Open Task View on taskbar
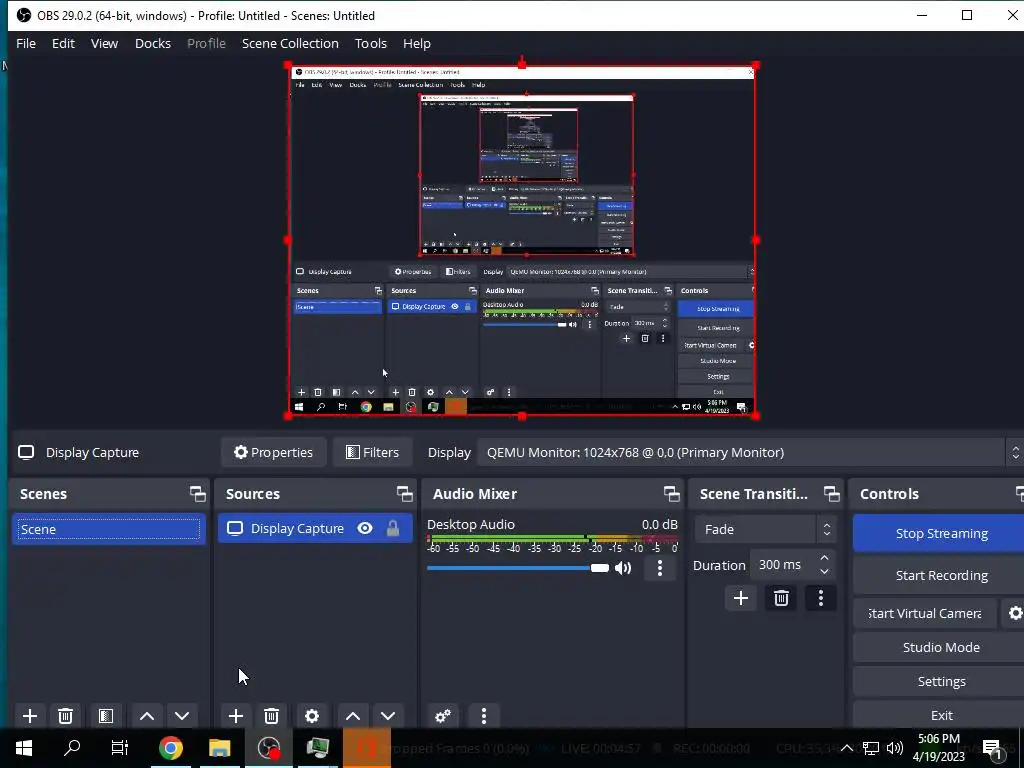The width and height of the screenshot is (1024, 768). [120, 748]
